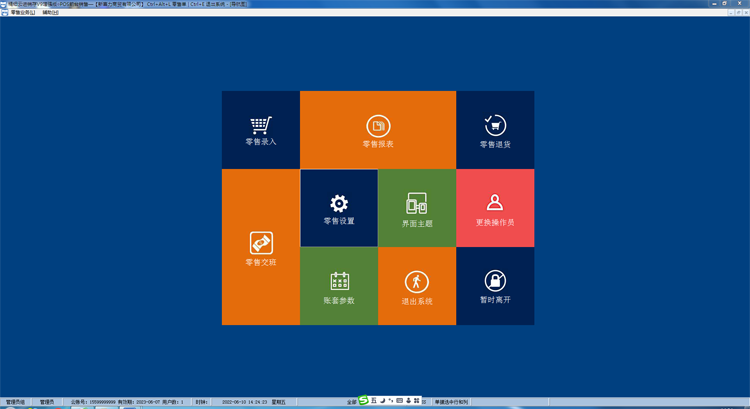Click the 暂时离开 lock icon
750x409 pixels.
coord(495,281)
